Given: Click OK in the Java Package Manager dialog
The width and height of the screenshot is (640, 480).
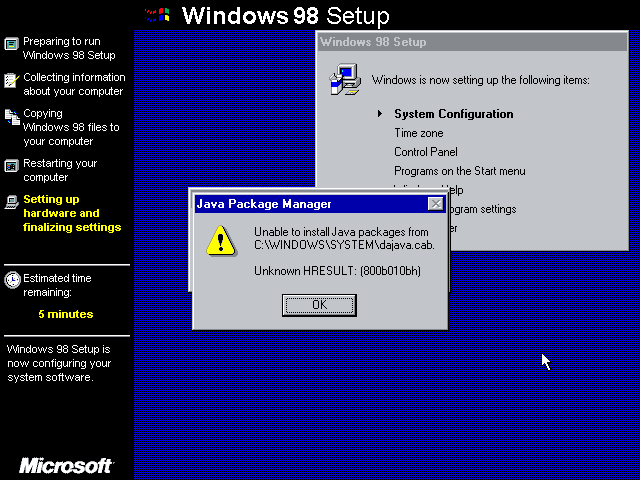Looking at the screenshot, I should (319, 305).
